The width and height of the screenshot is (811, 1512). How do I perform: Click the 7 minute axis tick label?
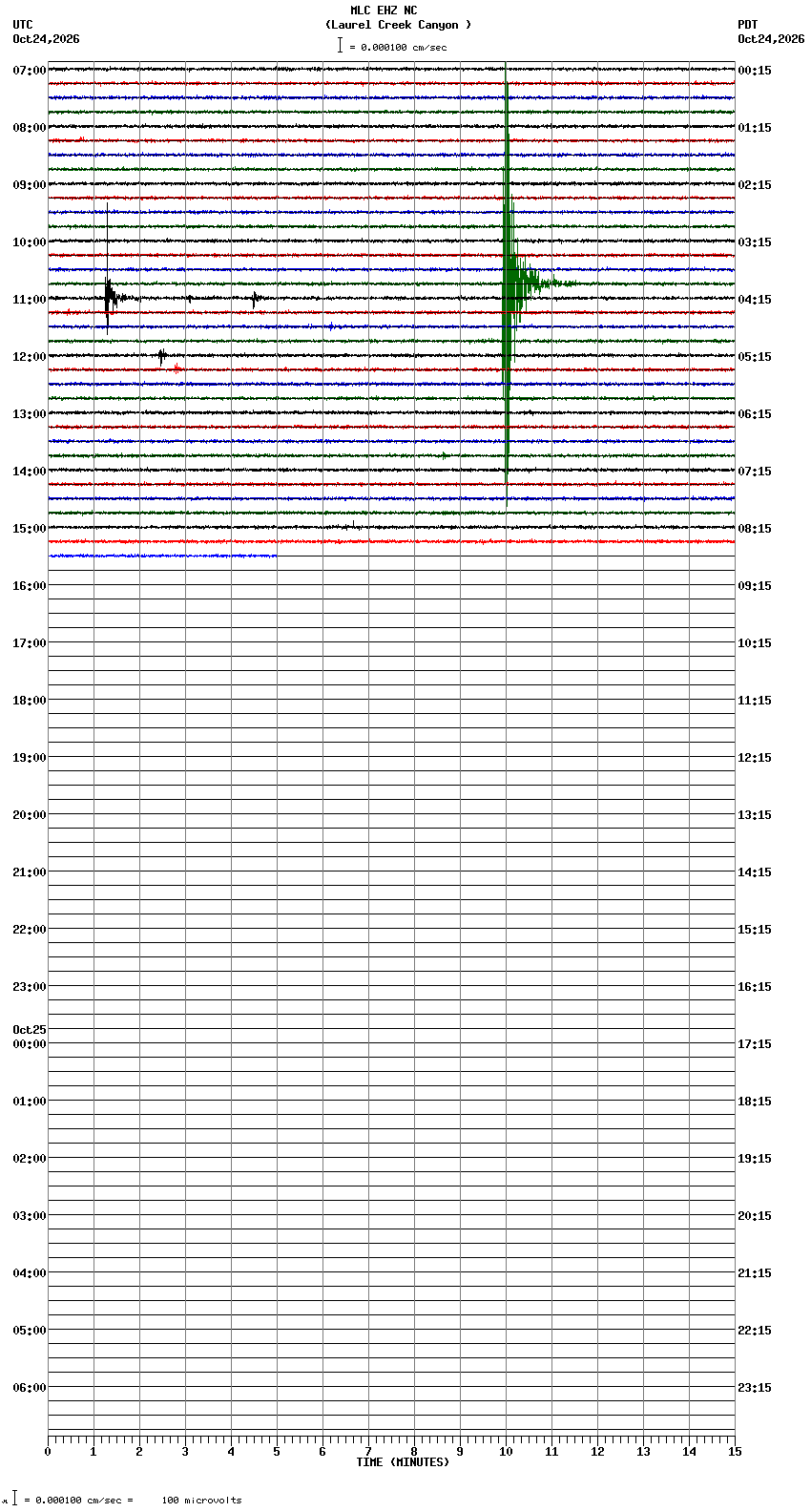tap(368, 1452)
